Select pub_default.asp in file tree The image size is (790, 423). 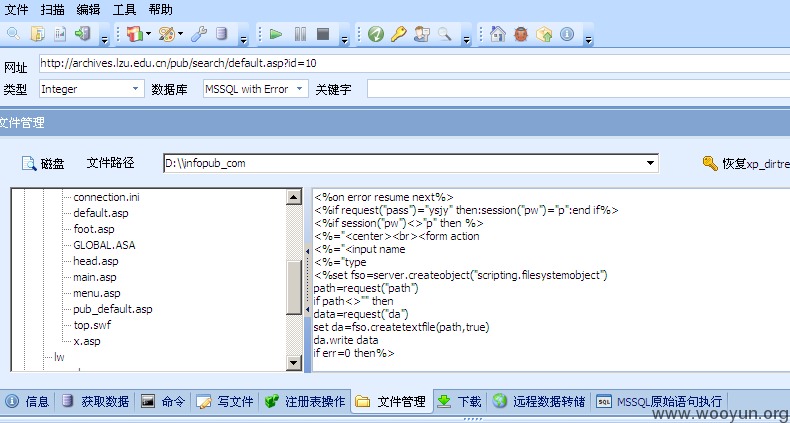[113, 309]
